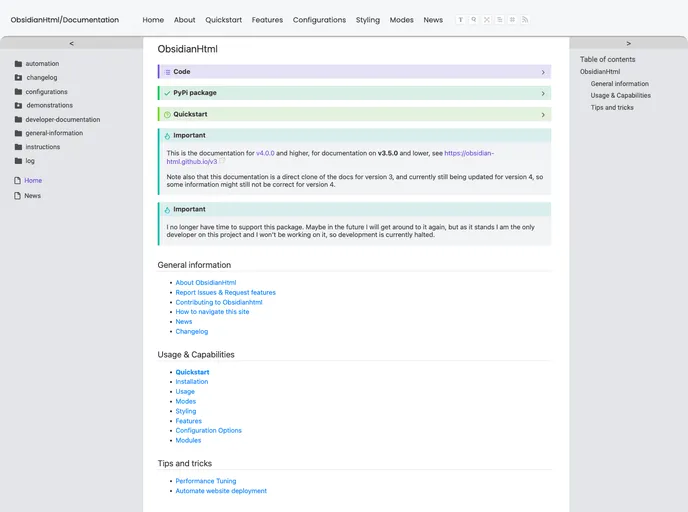Expand the Quickstart callout chevron
The width and height of the screenshot is (688, 512).
tap(543, 115)
